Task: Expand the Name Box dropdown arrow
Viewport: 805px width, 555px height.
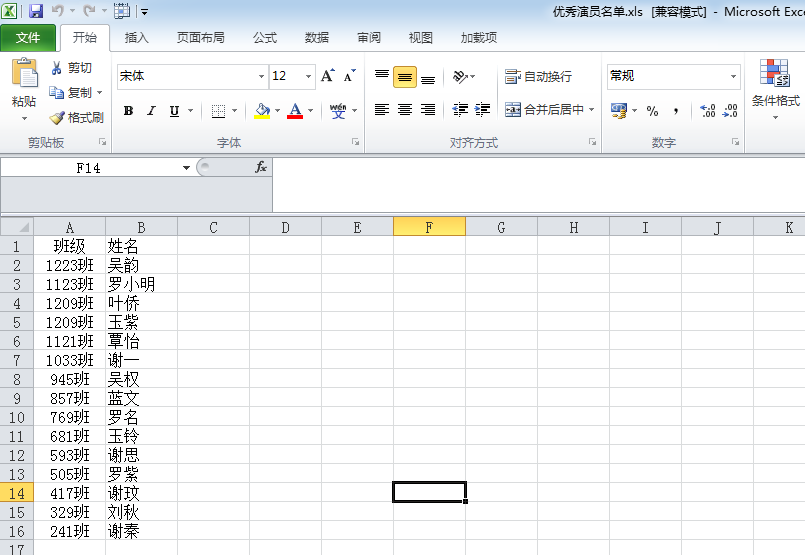Action: (186, 168)
